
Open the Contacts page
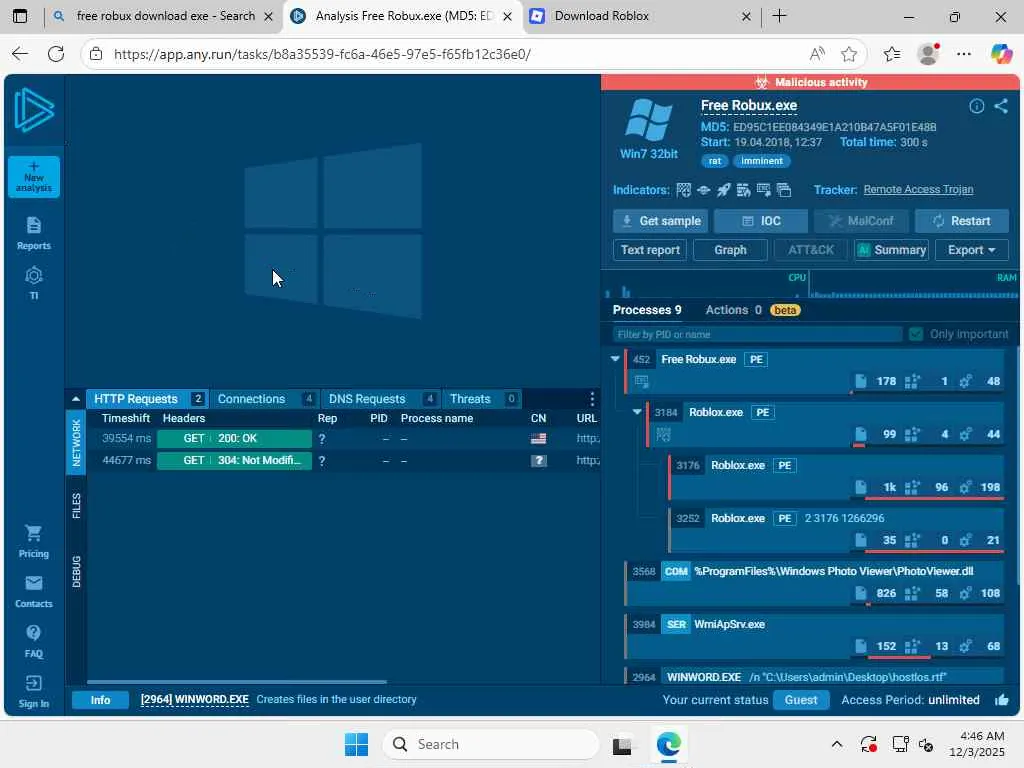(34, 592)
